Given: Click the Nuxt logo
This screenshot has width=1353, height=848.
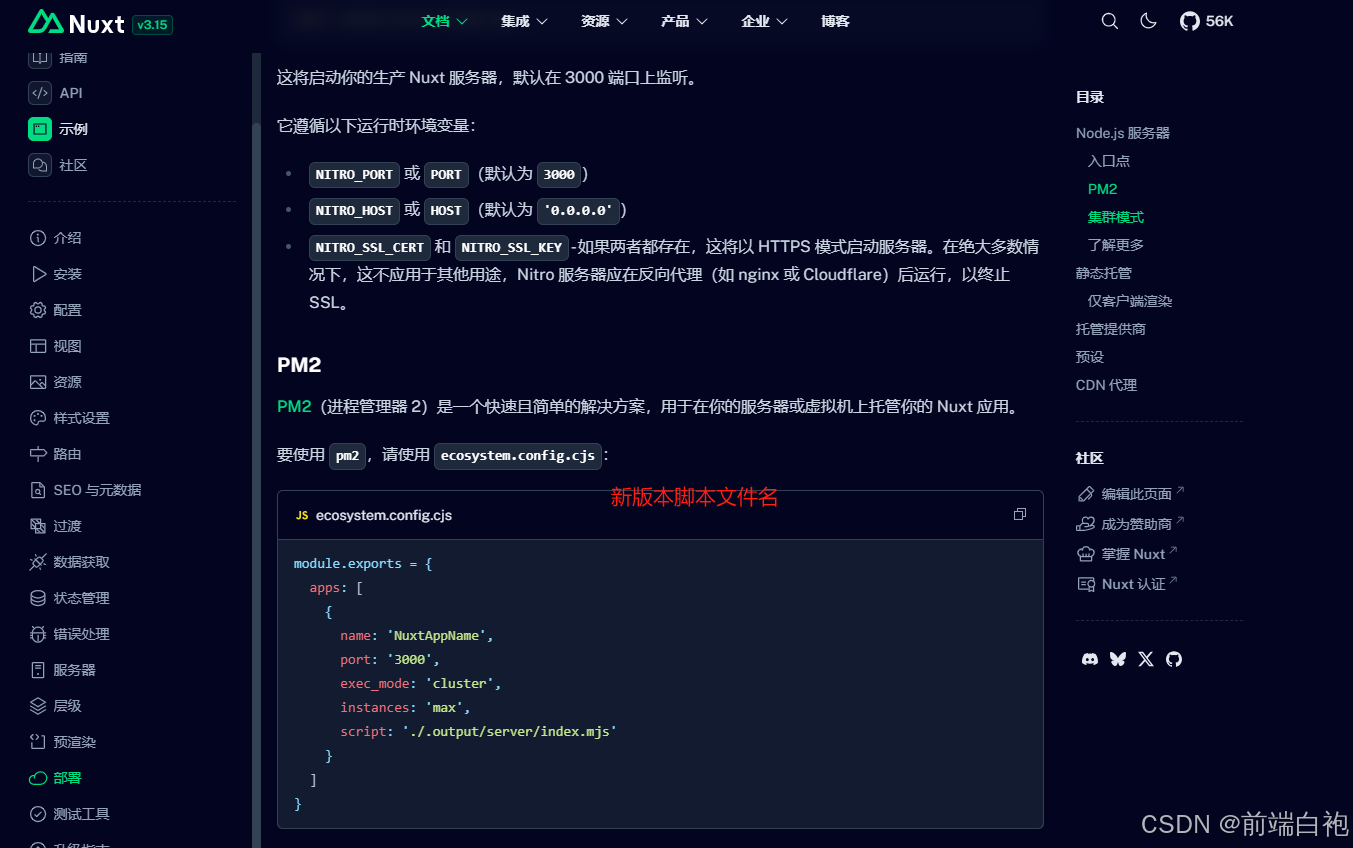Looking at the screenshot, I should click(76, 22).
